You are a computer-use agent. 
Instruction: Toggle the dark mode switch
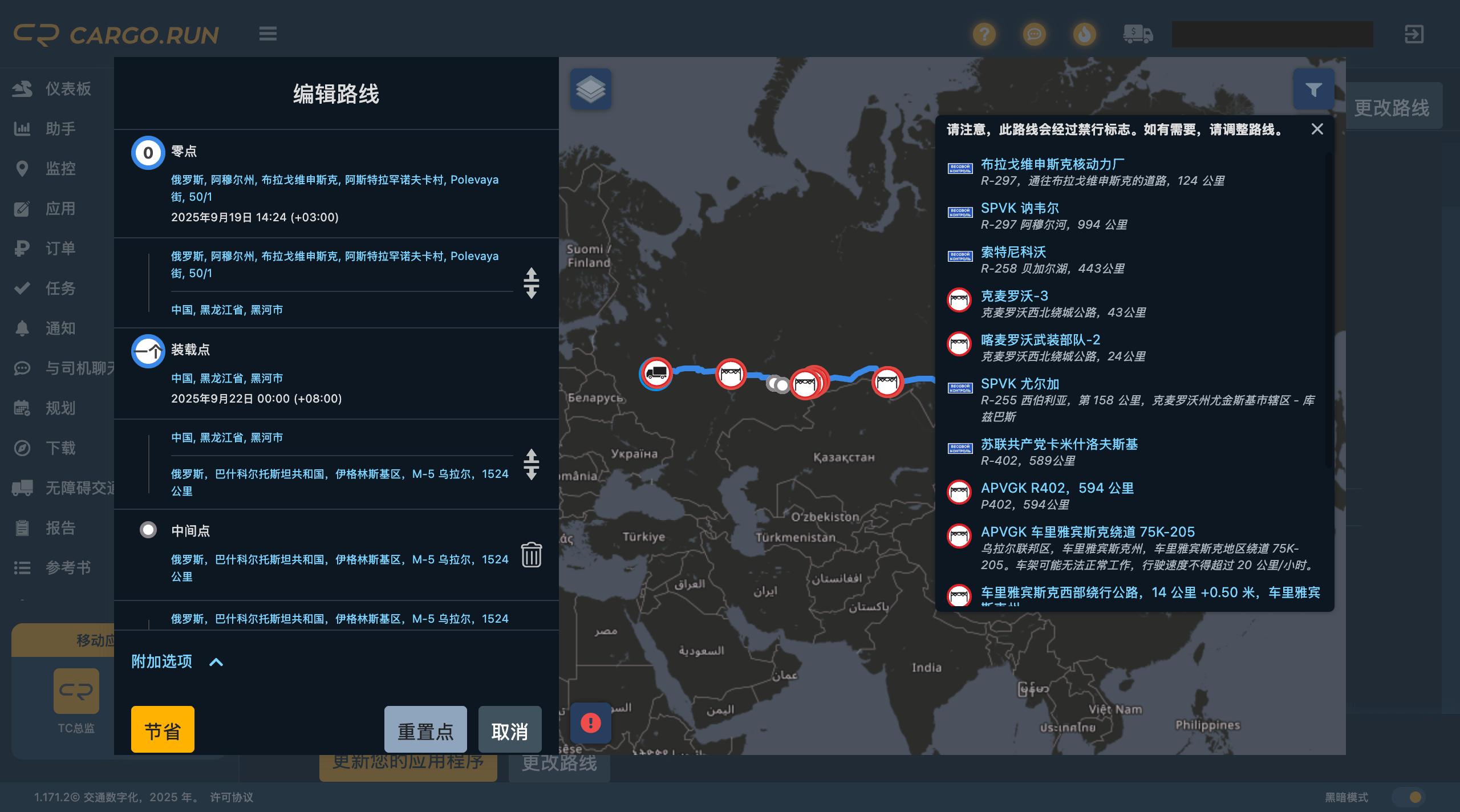pos(1409,797)
